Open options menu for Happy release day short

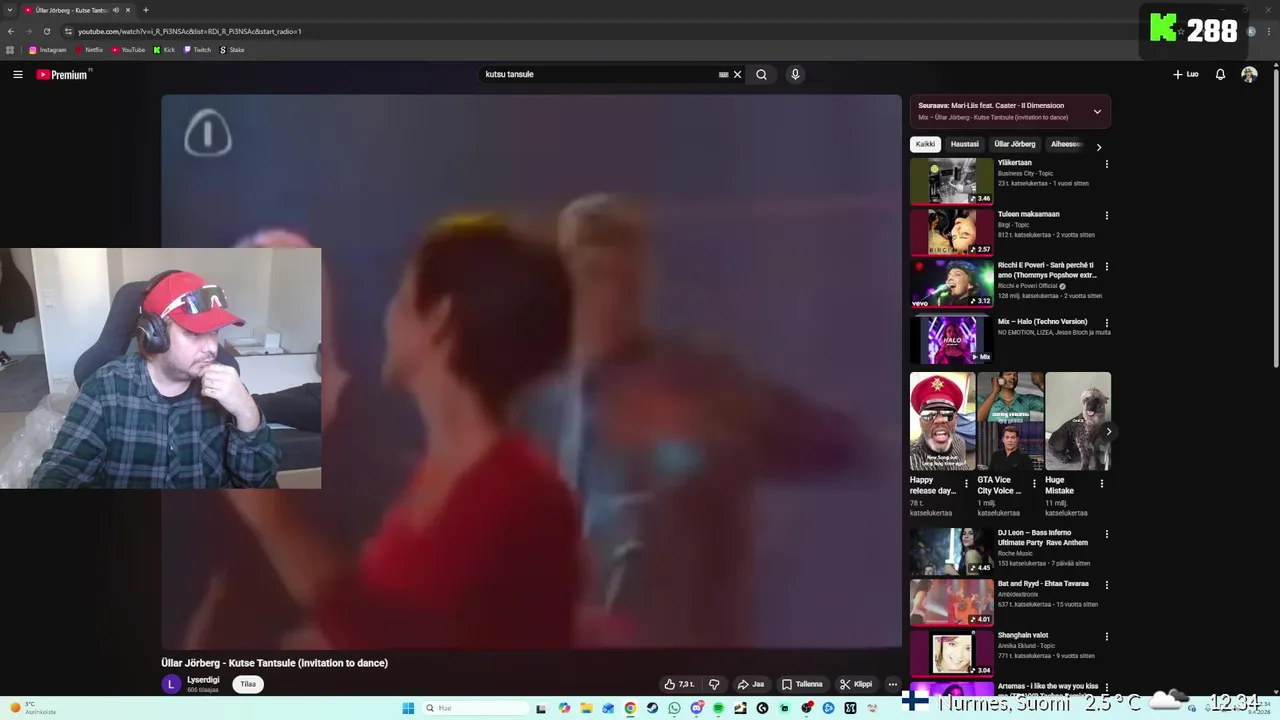coord(966,484)
